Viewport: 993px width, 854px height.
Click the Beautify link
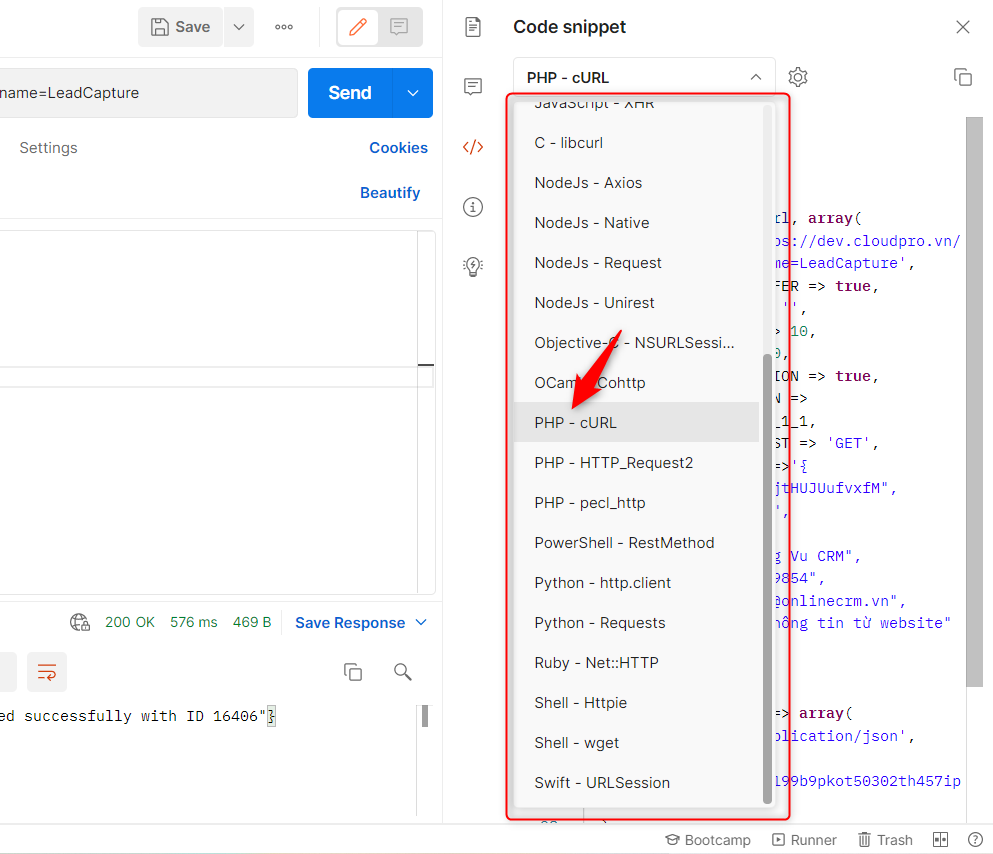pos(390,193)
